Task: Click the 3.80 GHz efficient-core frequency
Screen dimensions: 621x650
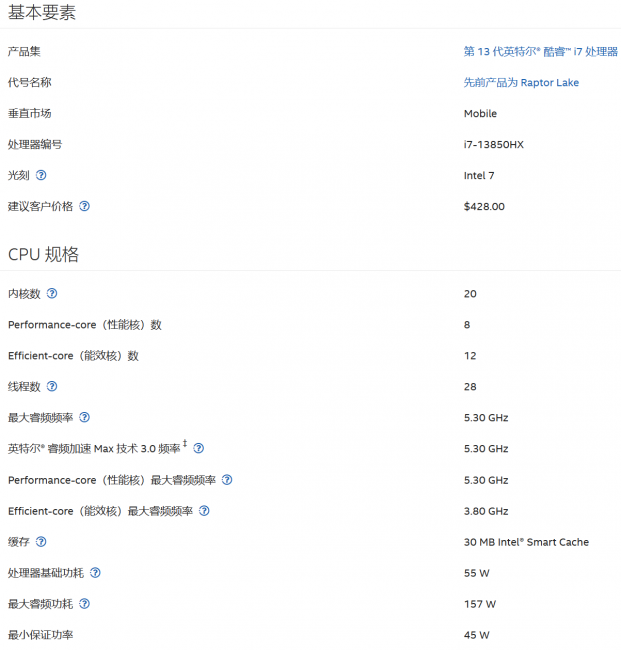Action: coord(486,511)
